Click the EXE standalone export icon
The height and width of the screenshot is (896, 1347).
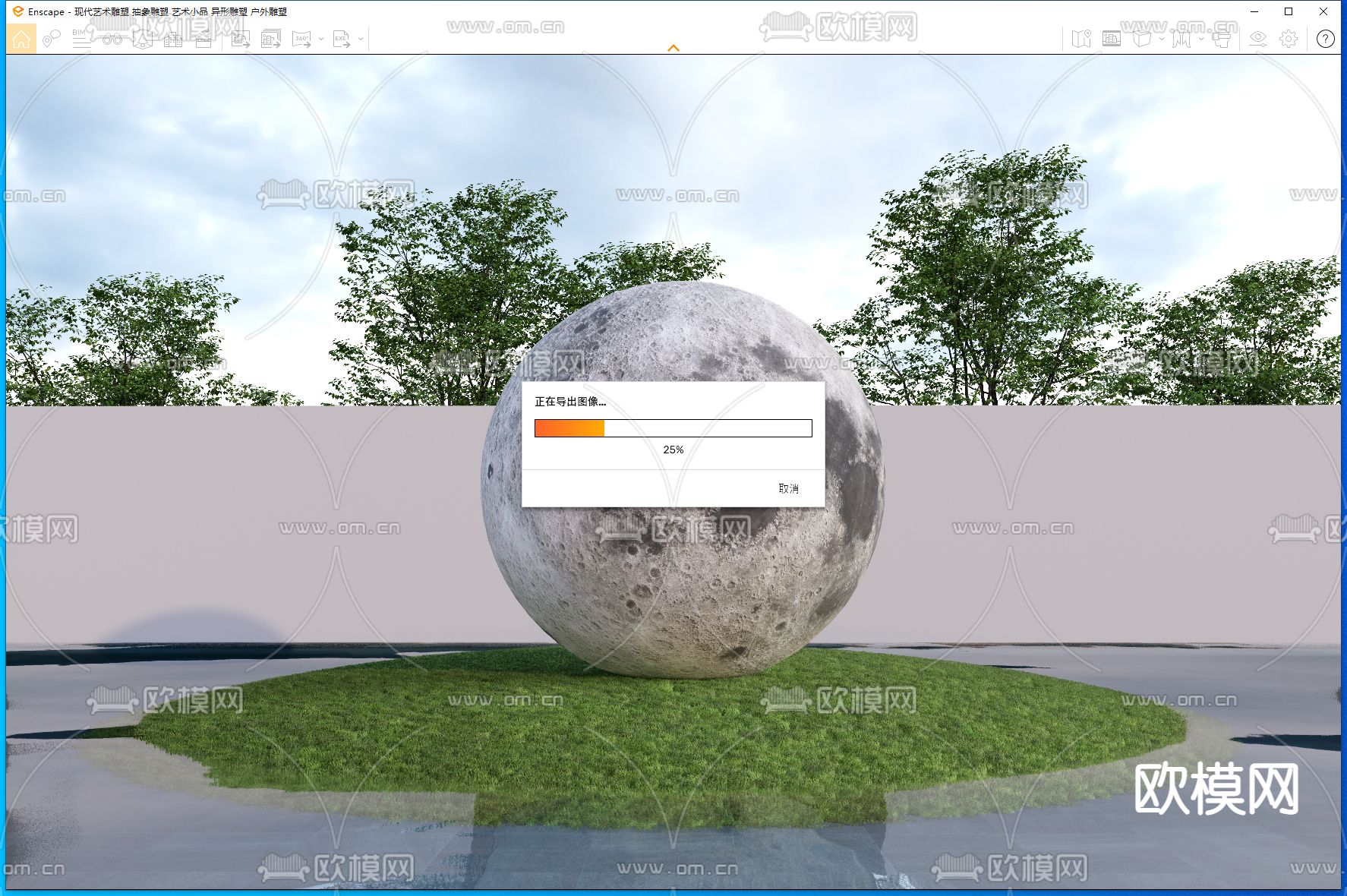[x=342, y=39]
